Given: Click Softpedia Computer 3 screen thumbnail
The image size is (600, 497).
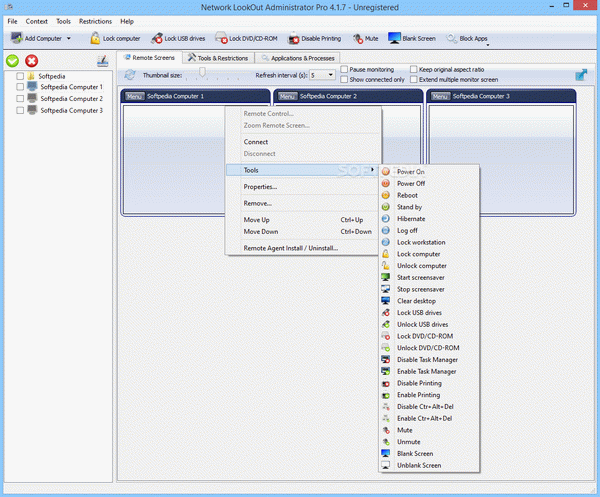Looking at the screenshot, I should [501, 160].
